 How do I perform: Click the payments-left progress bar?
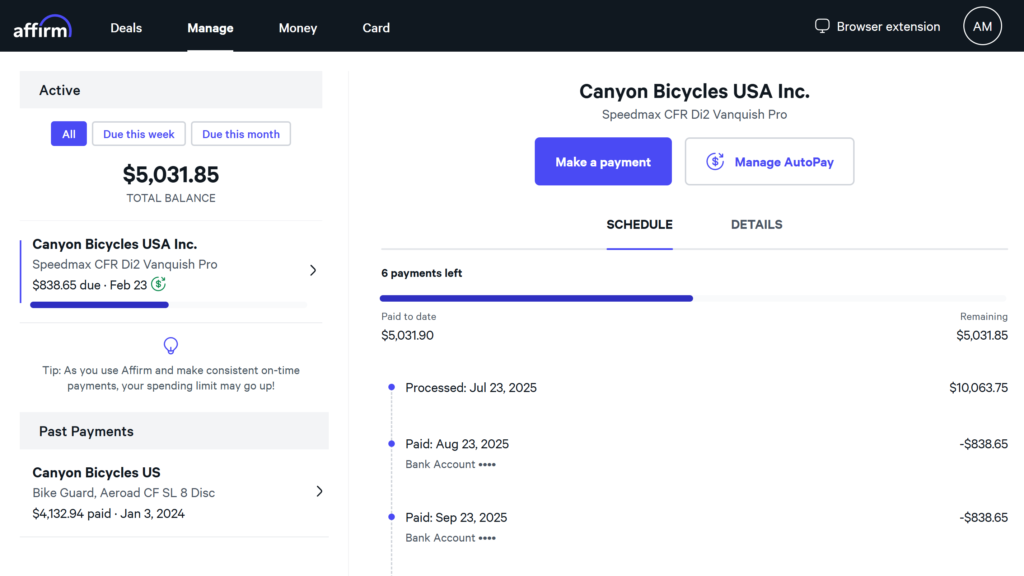pos(693,298)
